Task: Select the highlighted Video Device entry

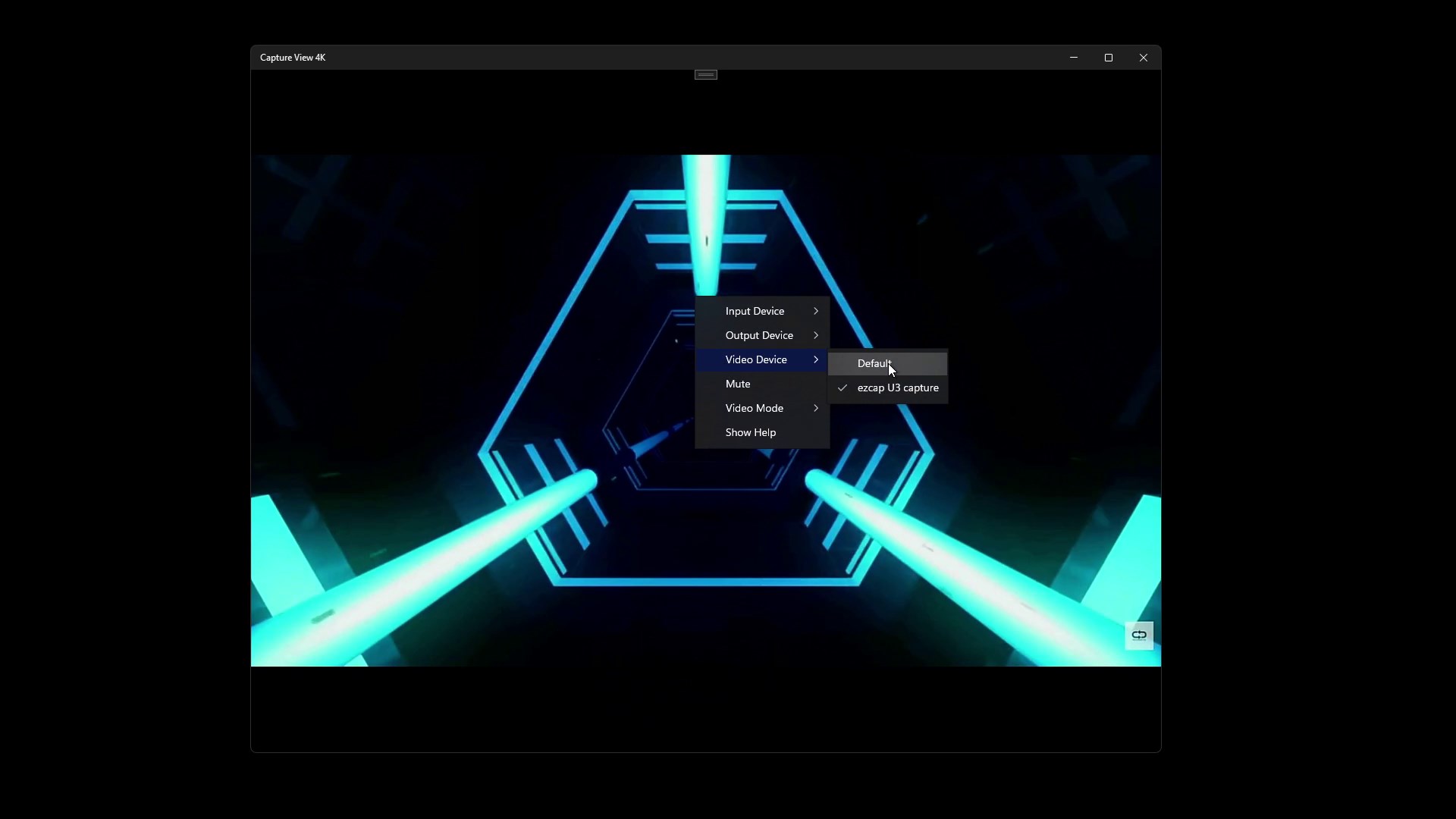Action: pyautogui.click(x=755, y=360)
